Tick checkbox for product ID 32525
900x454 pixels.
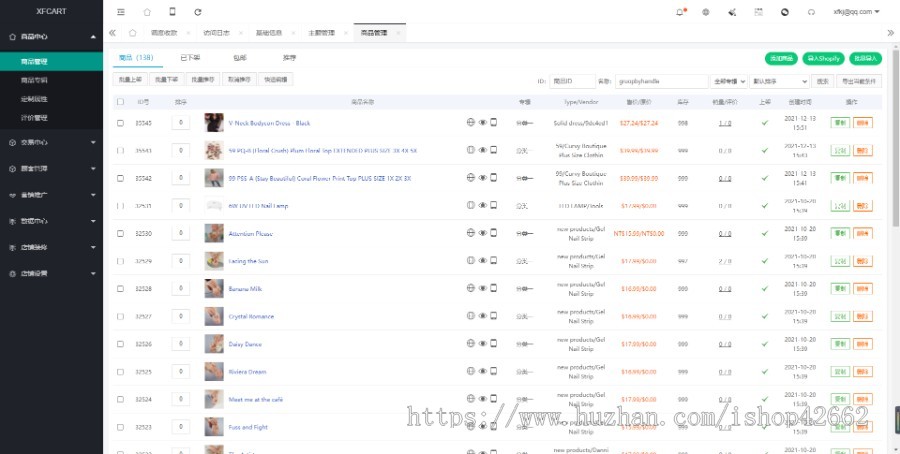click(x=120, y=371)
